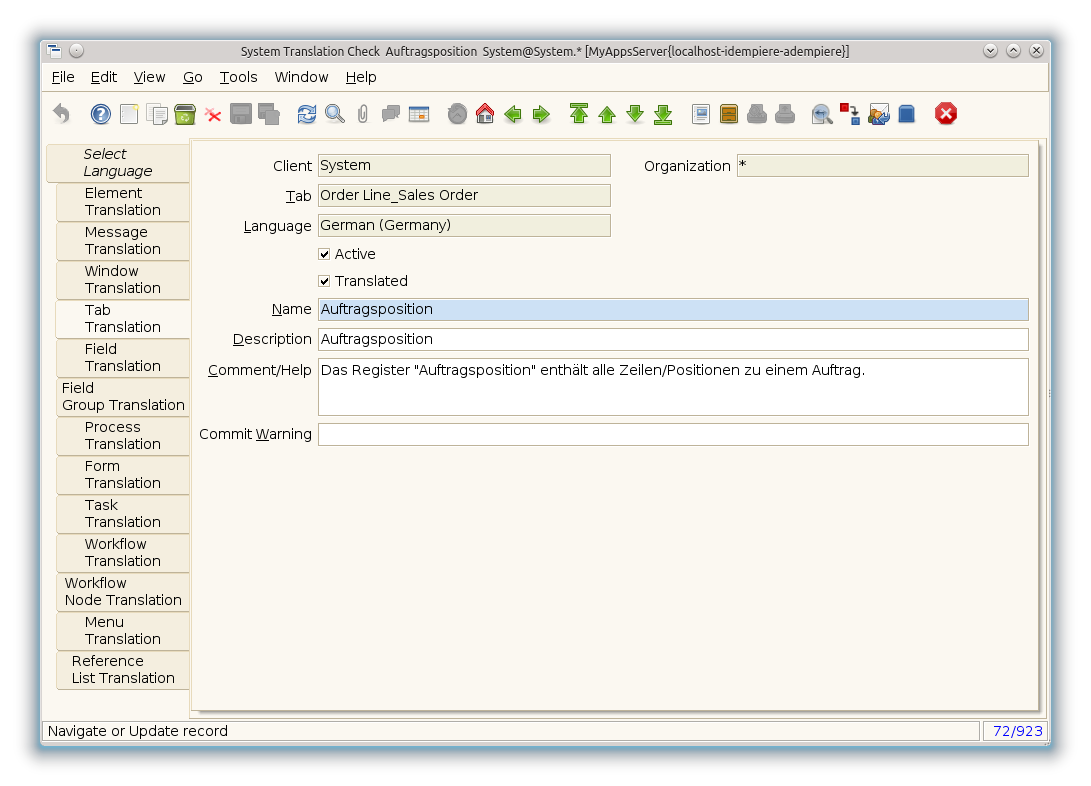The image size is (1091, 786).
Task: Jump to last record with bottom arrow
Action: [x=663, y=114]
